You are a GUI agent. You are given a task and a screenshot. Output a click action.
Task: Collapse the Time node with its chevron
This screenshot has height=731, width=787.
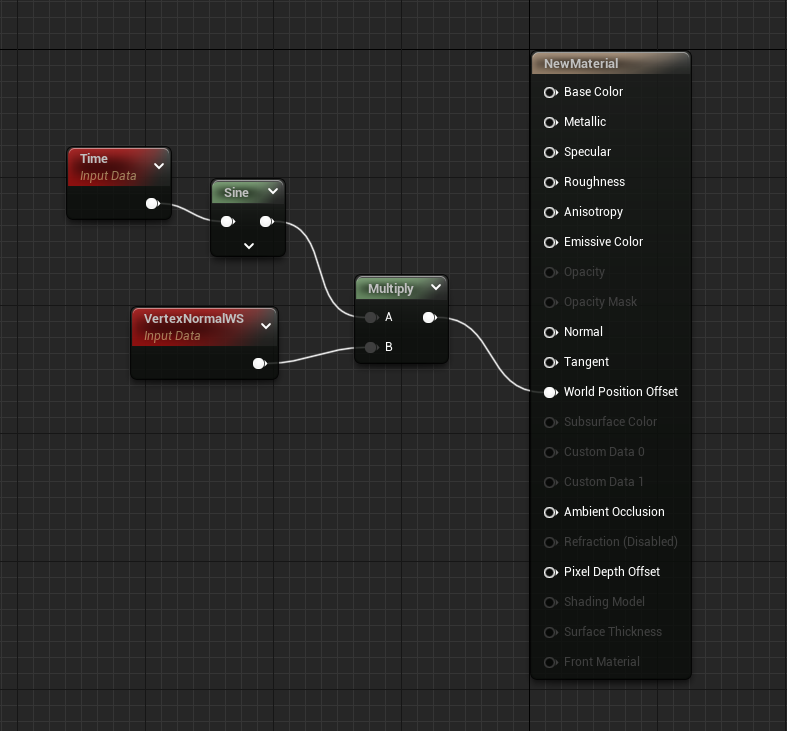[x=158, y=166]
